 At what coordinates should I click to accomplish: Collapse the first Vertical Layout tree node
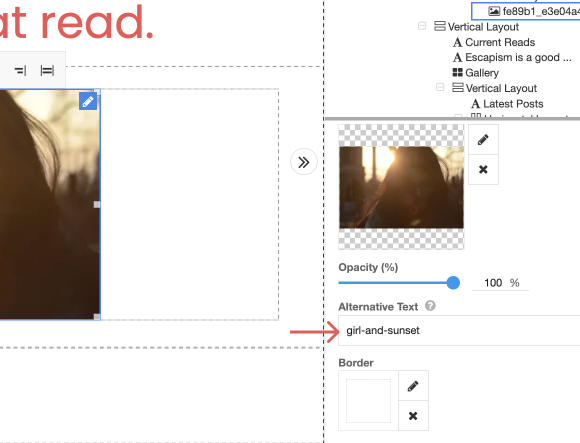(x=422, y=26)
